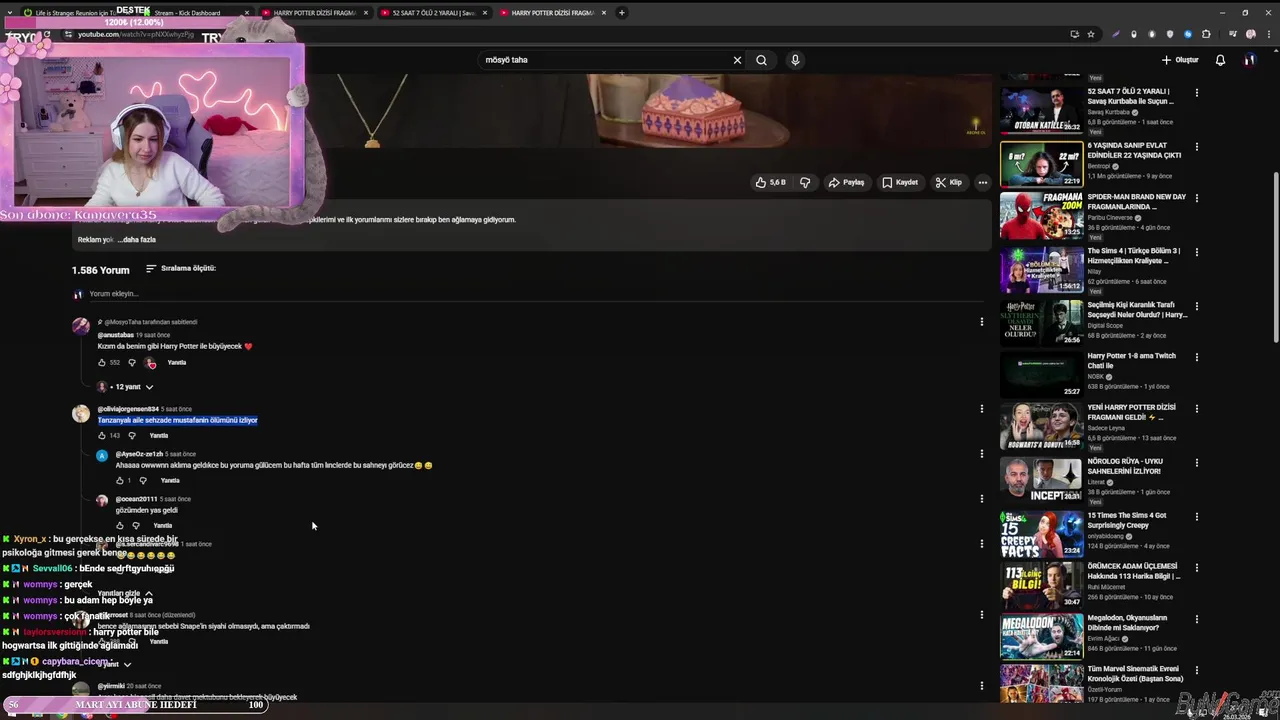Like the pinned @anustabas comment

tap(102, 363)
